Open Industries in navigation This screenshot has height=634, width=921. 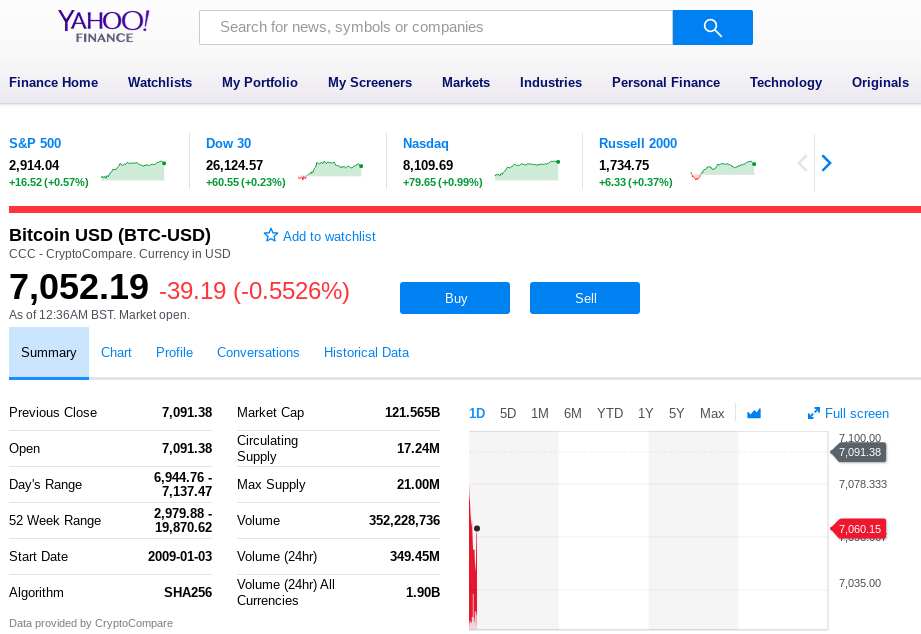click(x=551, y=82)
